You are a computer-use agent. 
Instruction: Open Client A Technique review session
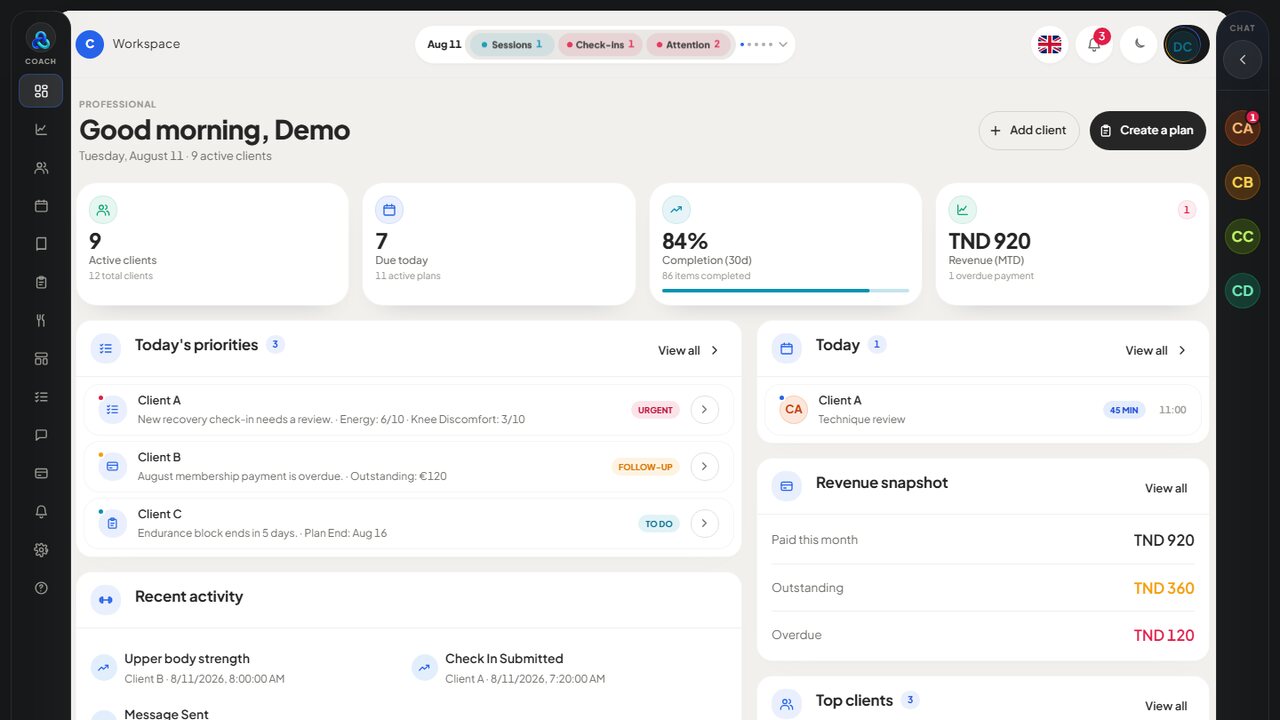pyautogui.click(x=983, y=409)
